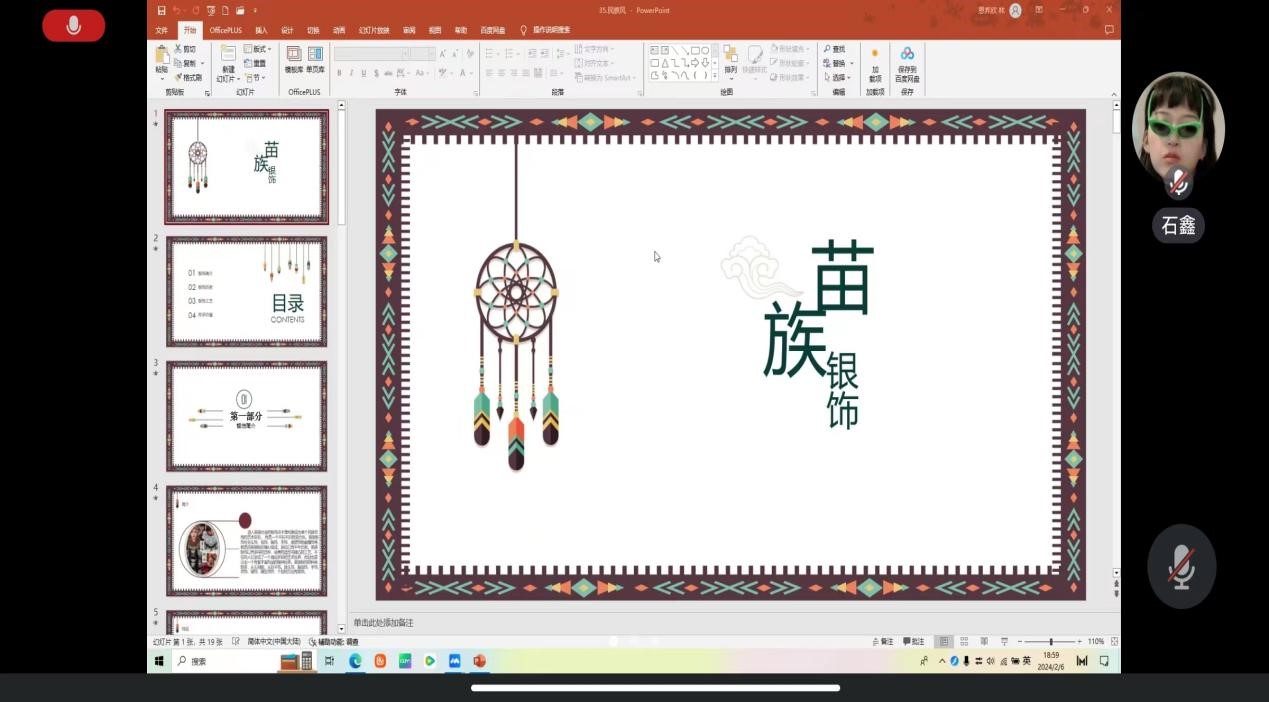This screenshot has height=702, width=1269.
Task: Expand the Layout dropdown in slides group
Action: [x=258, y=49]
